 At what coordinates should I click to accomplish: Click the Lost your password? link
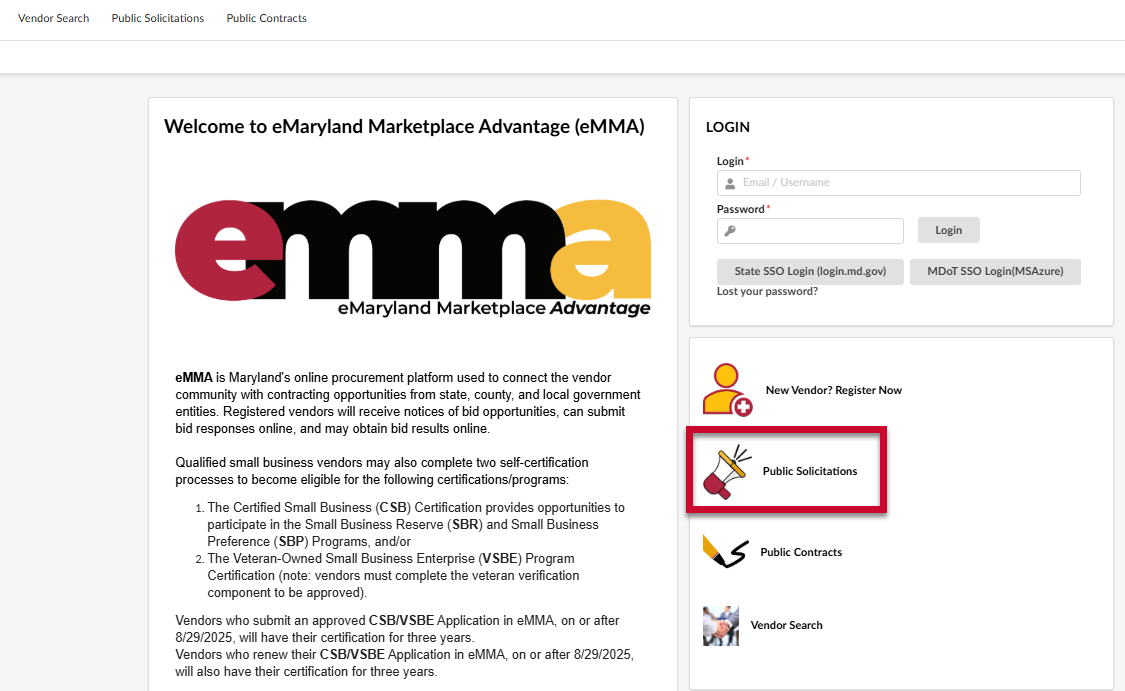pyautogui.click(x=767, y=291)
